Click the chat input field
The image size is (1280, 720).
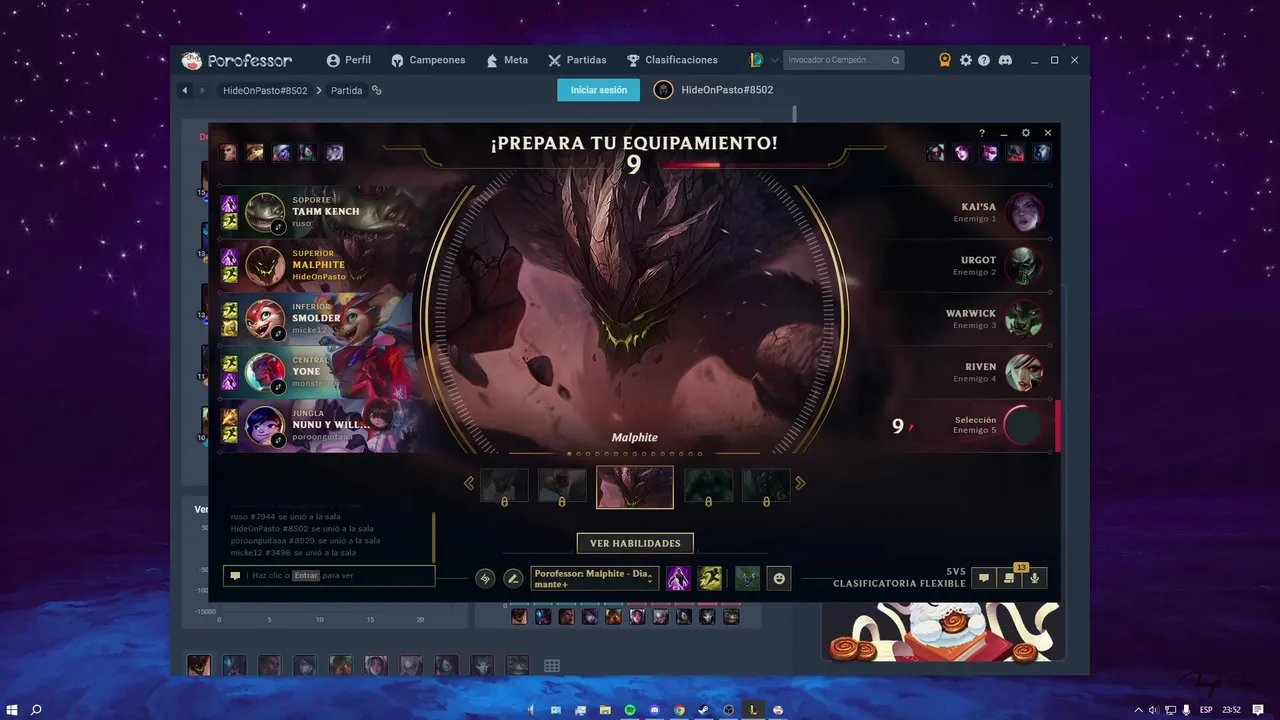(329, 576)
